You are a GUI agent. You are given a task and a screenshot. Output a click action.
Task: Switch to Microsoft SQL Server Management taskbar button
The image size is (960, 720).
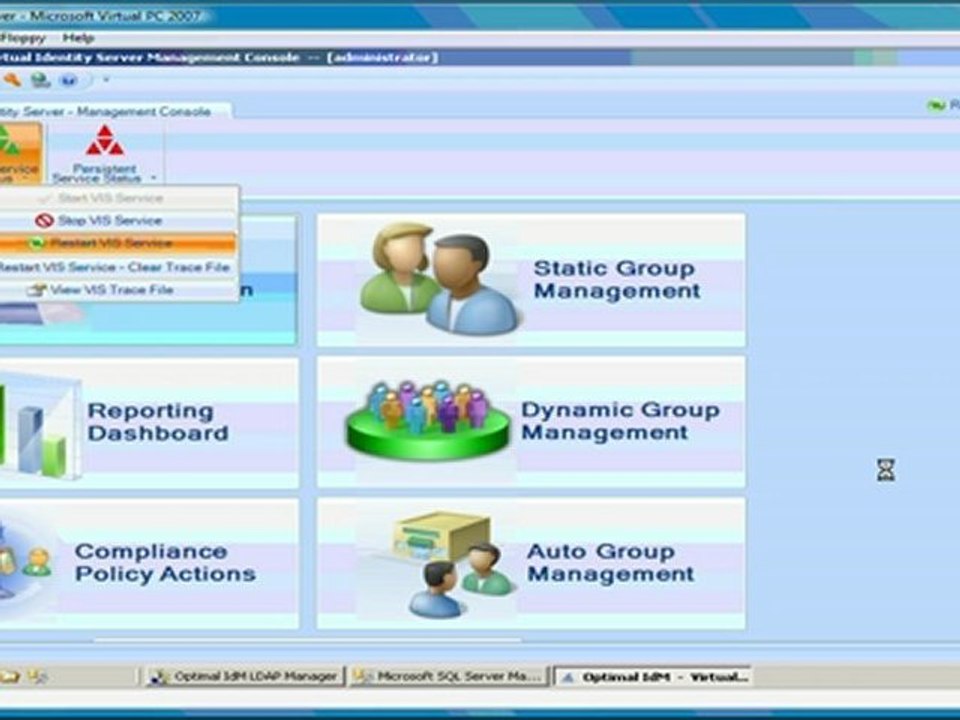(449, 677)
